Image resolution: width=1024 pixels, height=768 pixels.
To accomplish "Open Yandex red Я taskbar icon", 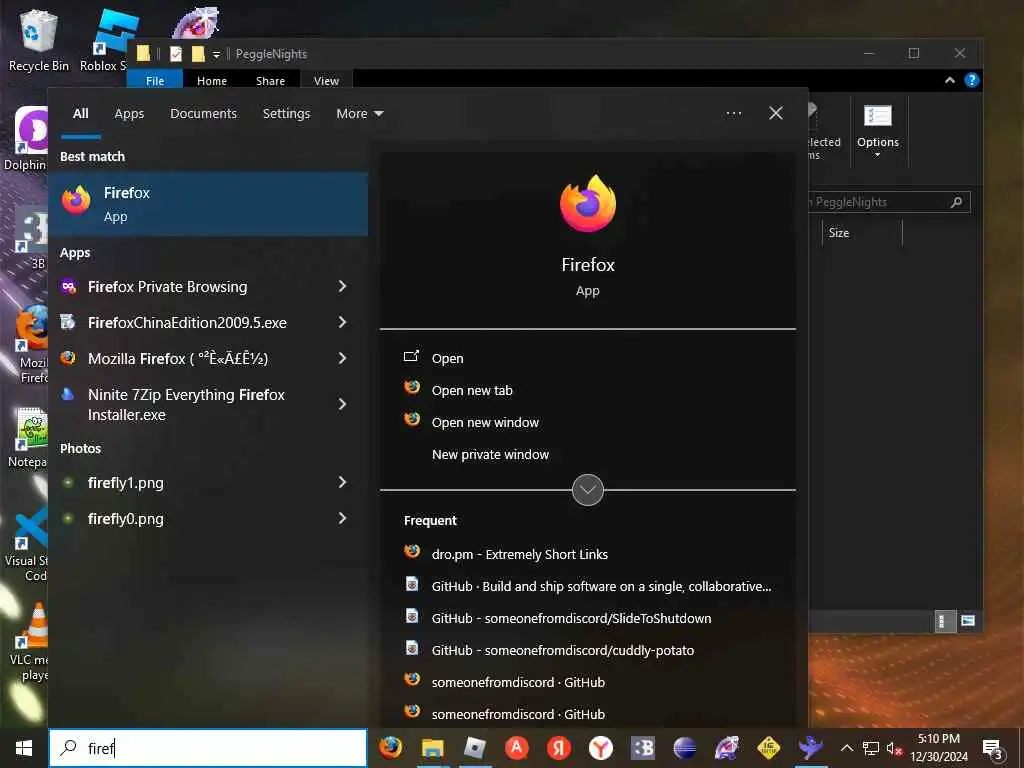I will [x=558, y=748].
